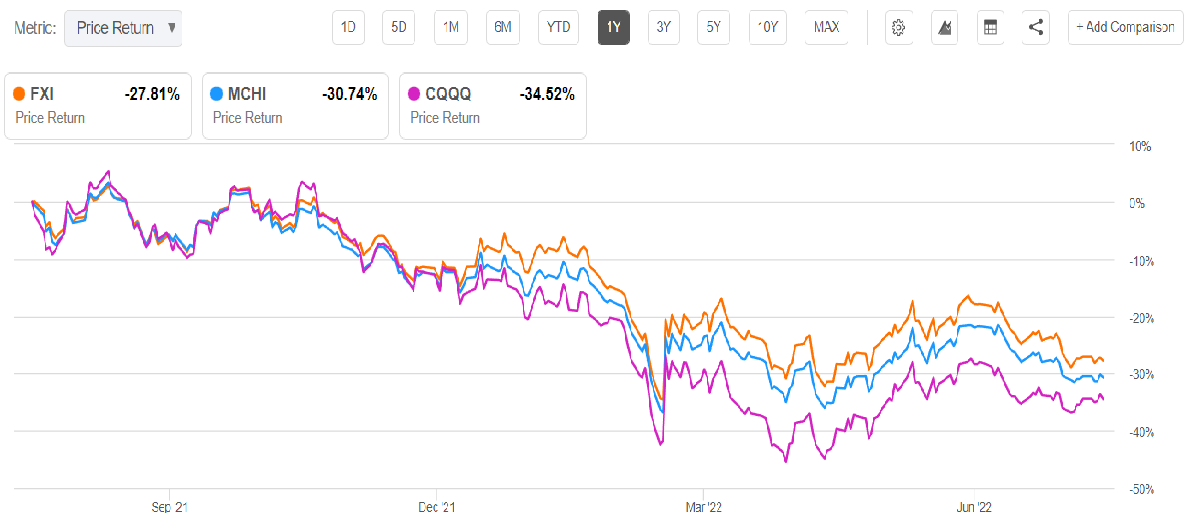Switch chart to 5Y range
Screen dimensions: 1187x519
[713, 27]
